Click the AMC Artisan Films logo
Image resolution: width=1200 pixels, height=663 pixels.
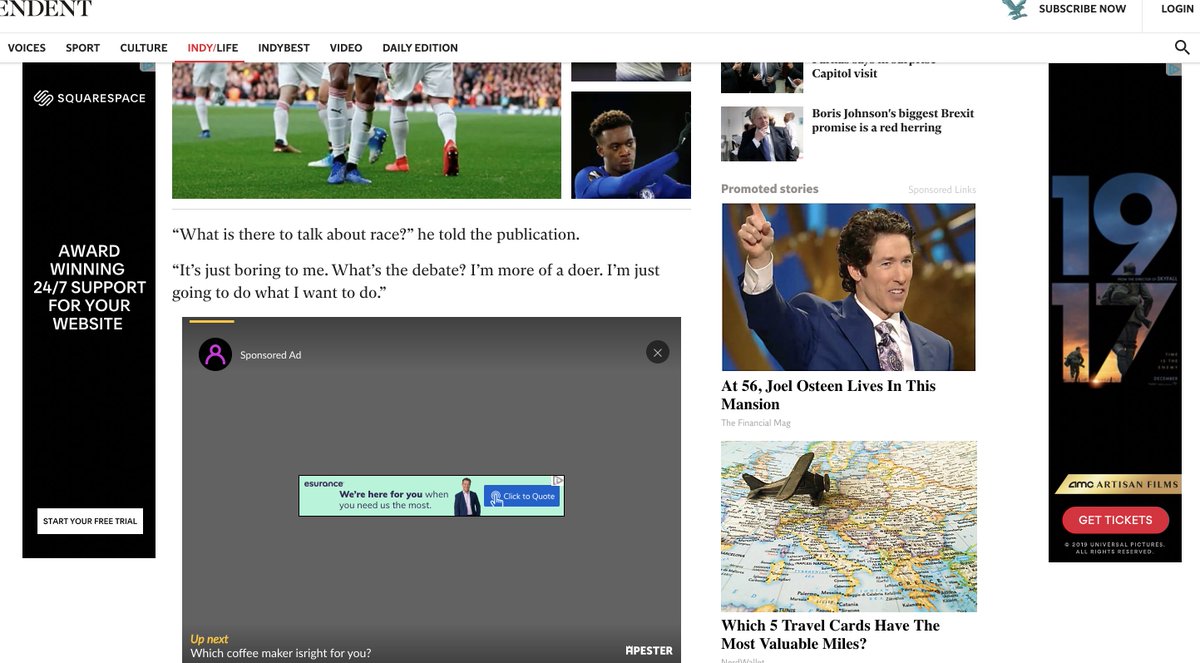1123,485
